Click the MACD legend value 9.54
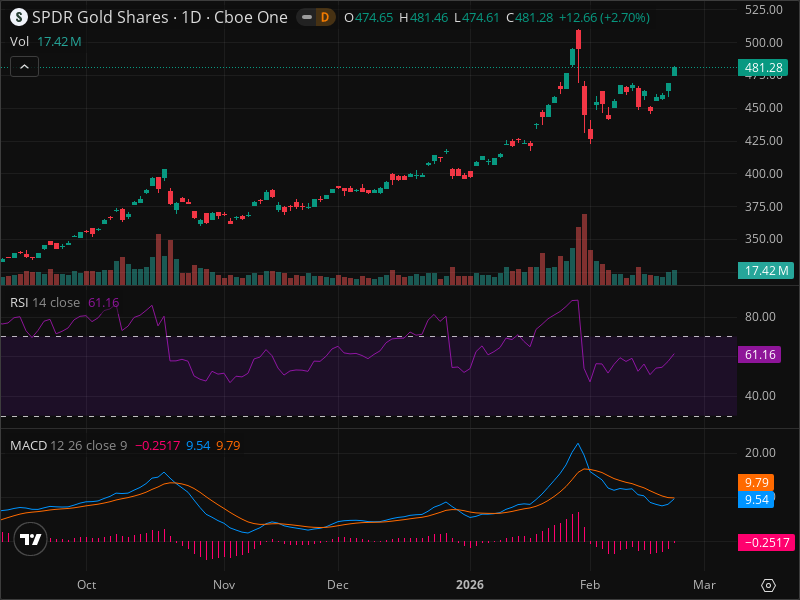 coord(198,445)
